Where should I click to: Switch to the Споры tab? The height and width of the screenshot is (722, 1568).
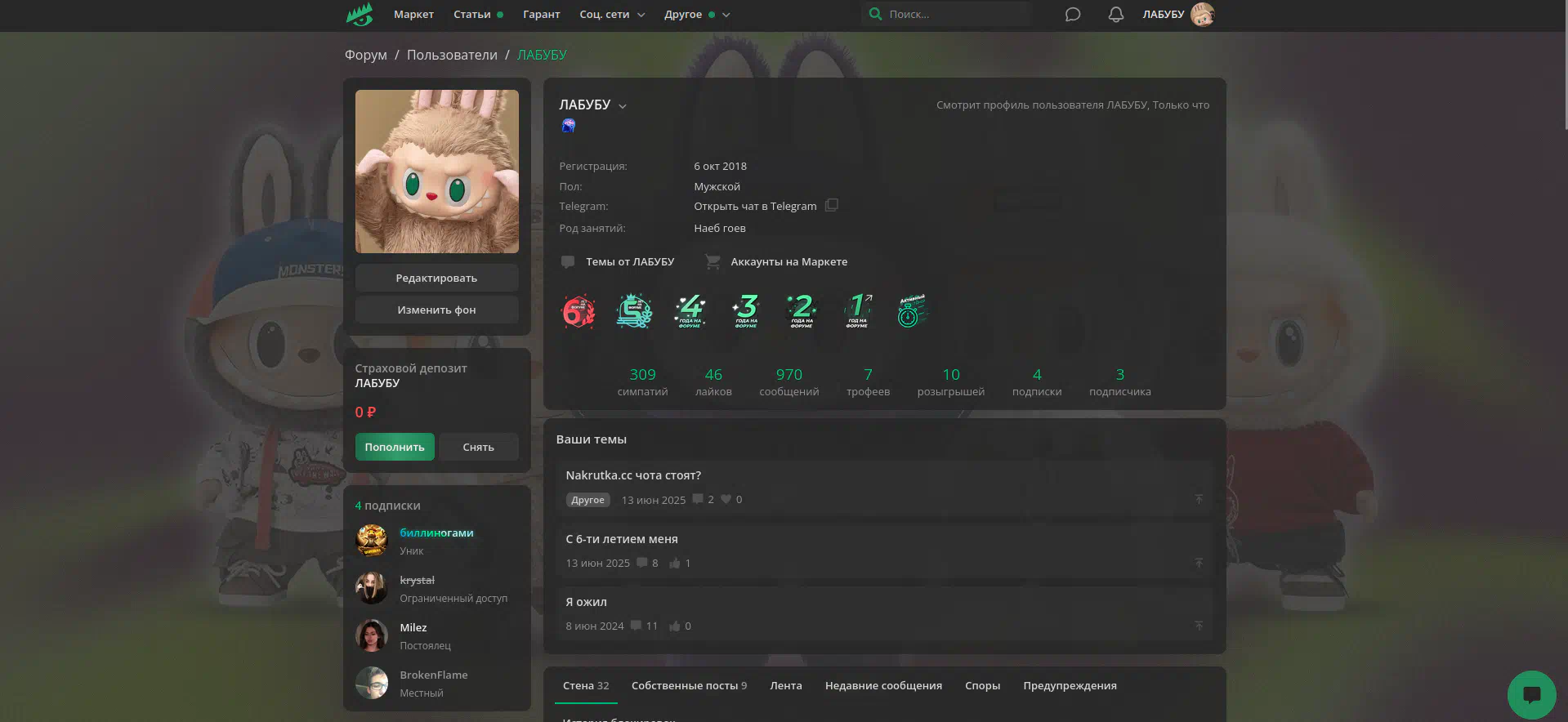(x=982, y=686)
